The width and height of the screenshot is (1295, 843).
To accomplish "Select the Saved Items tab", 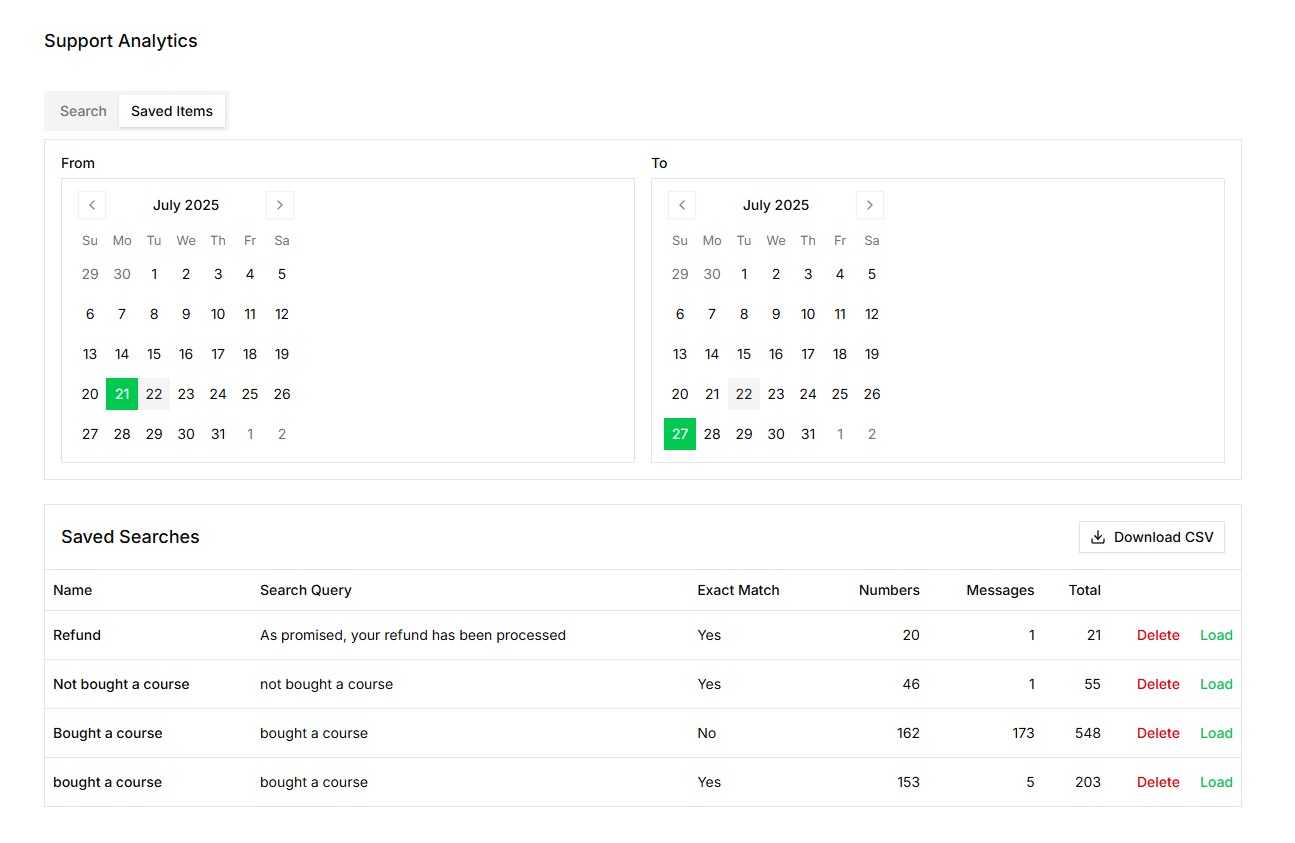I will click(172, 111).
